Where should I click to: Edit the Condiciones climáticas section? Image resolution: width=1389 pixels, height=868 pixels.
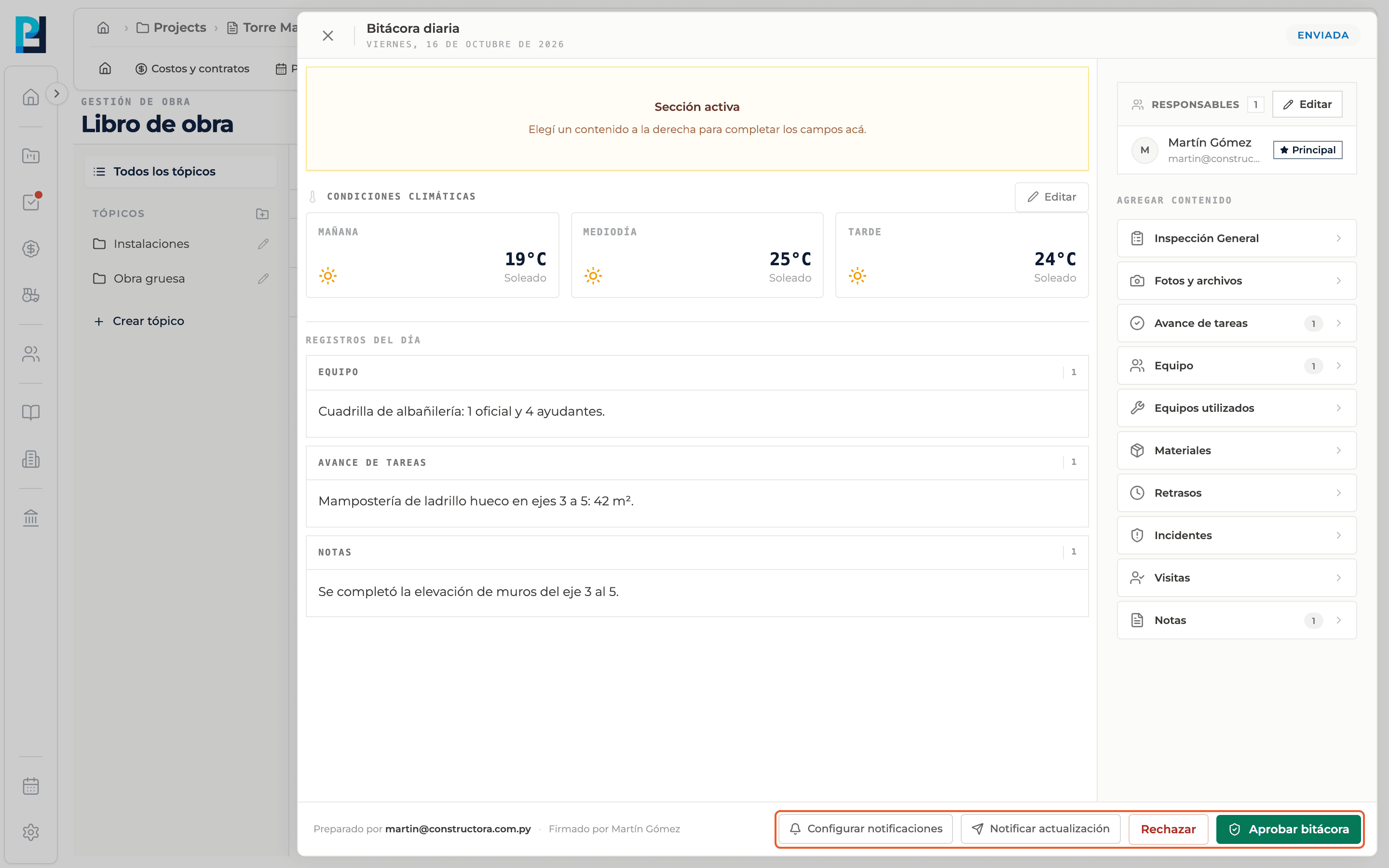(x=1051, y=197)
